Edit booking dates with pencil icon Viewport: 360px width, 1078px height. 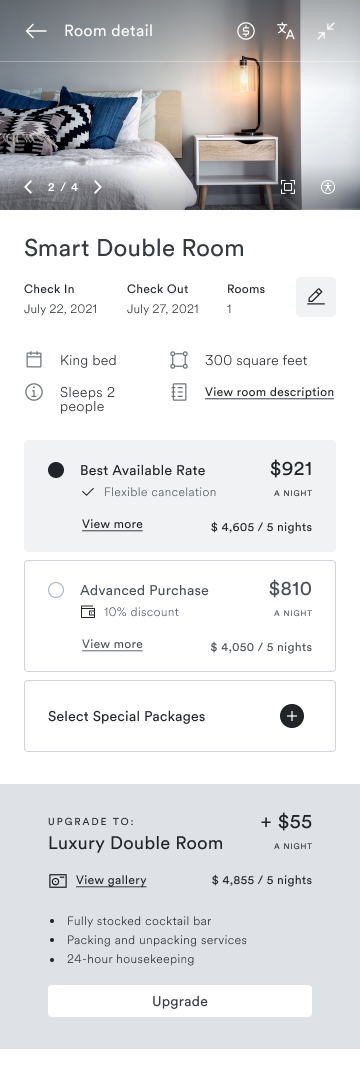pyautogui.click(x=316, y=297)
